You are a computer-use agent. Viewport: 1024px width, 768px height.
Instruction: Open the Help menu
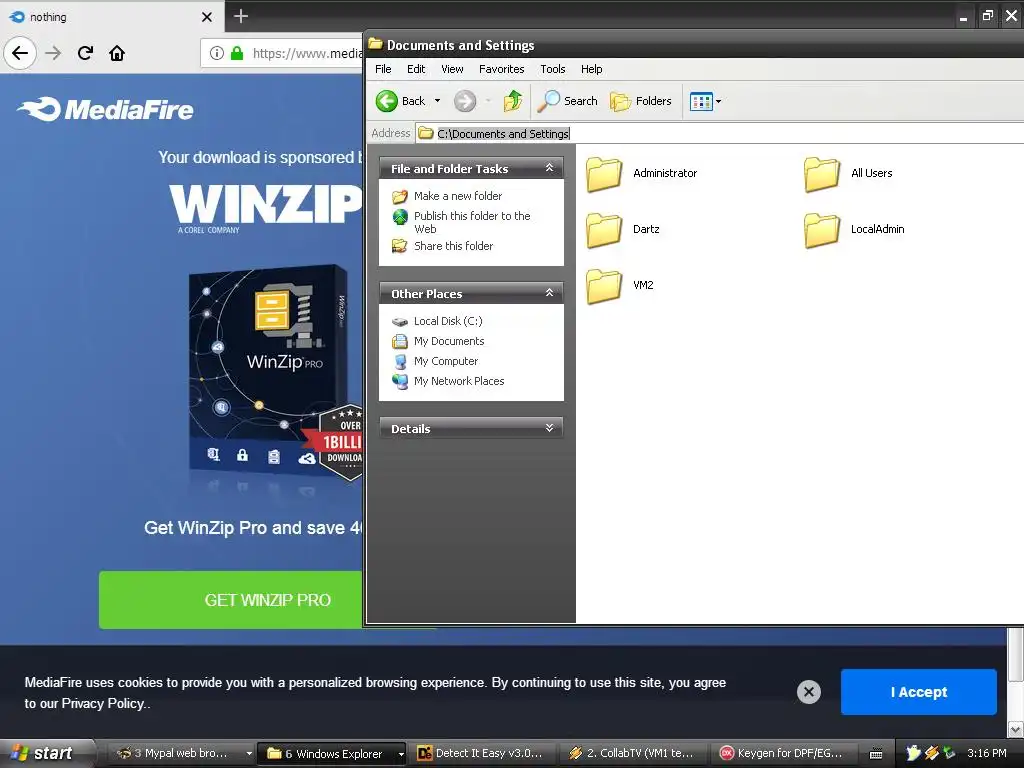coord(592,69)
